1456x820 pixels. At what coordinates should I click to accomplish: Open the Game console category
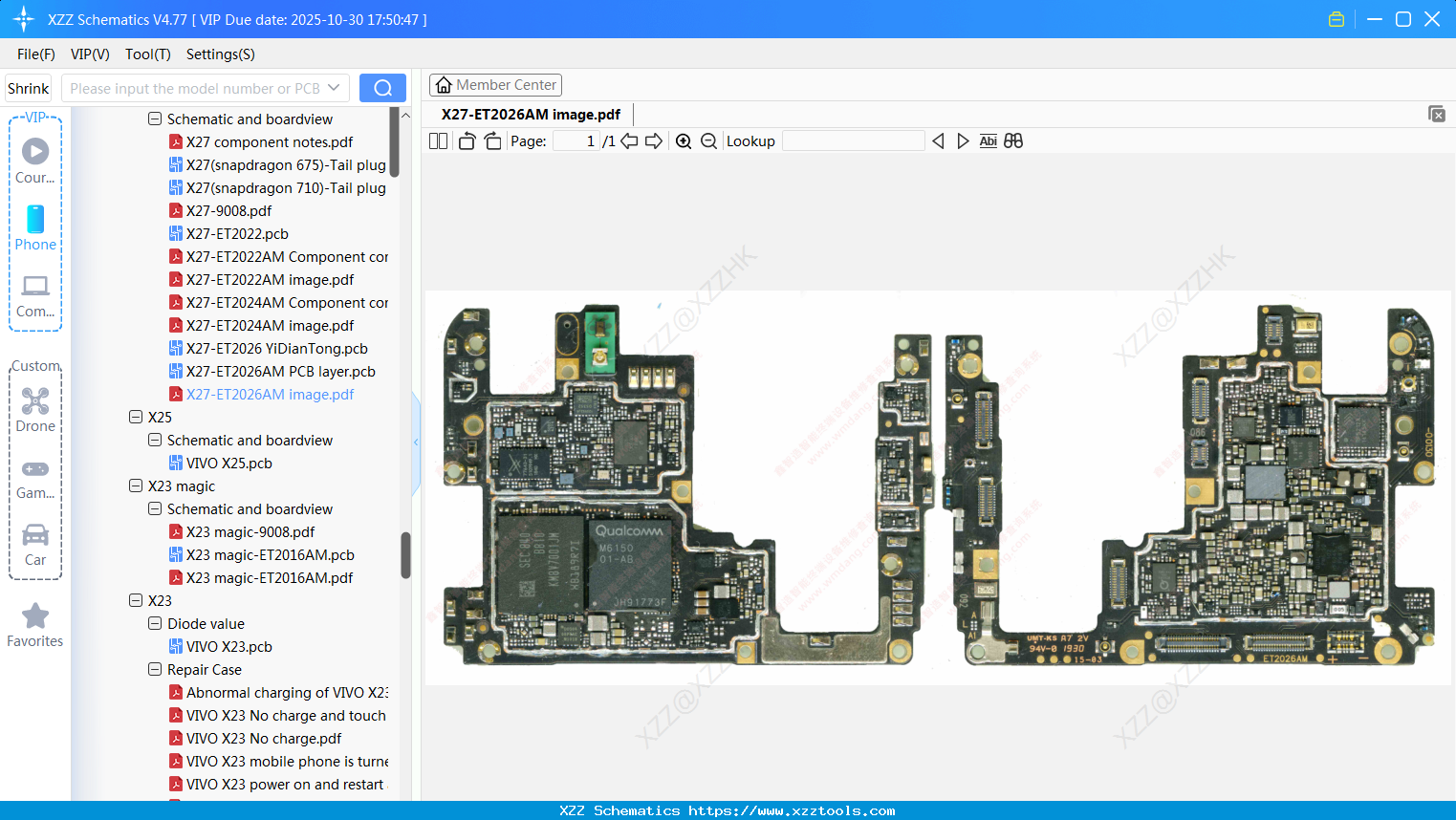[x=35, y=478]
